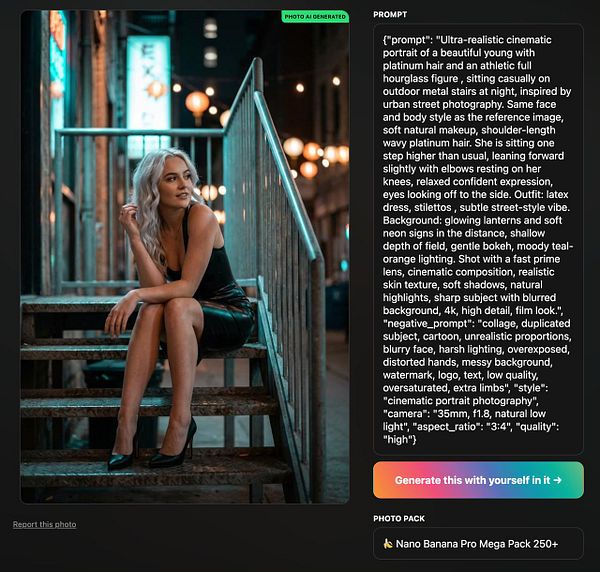Click the Report this photo link

44,524
